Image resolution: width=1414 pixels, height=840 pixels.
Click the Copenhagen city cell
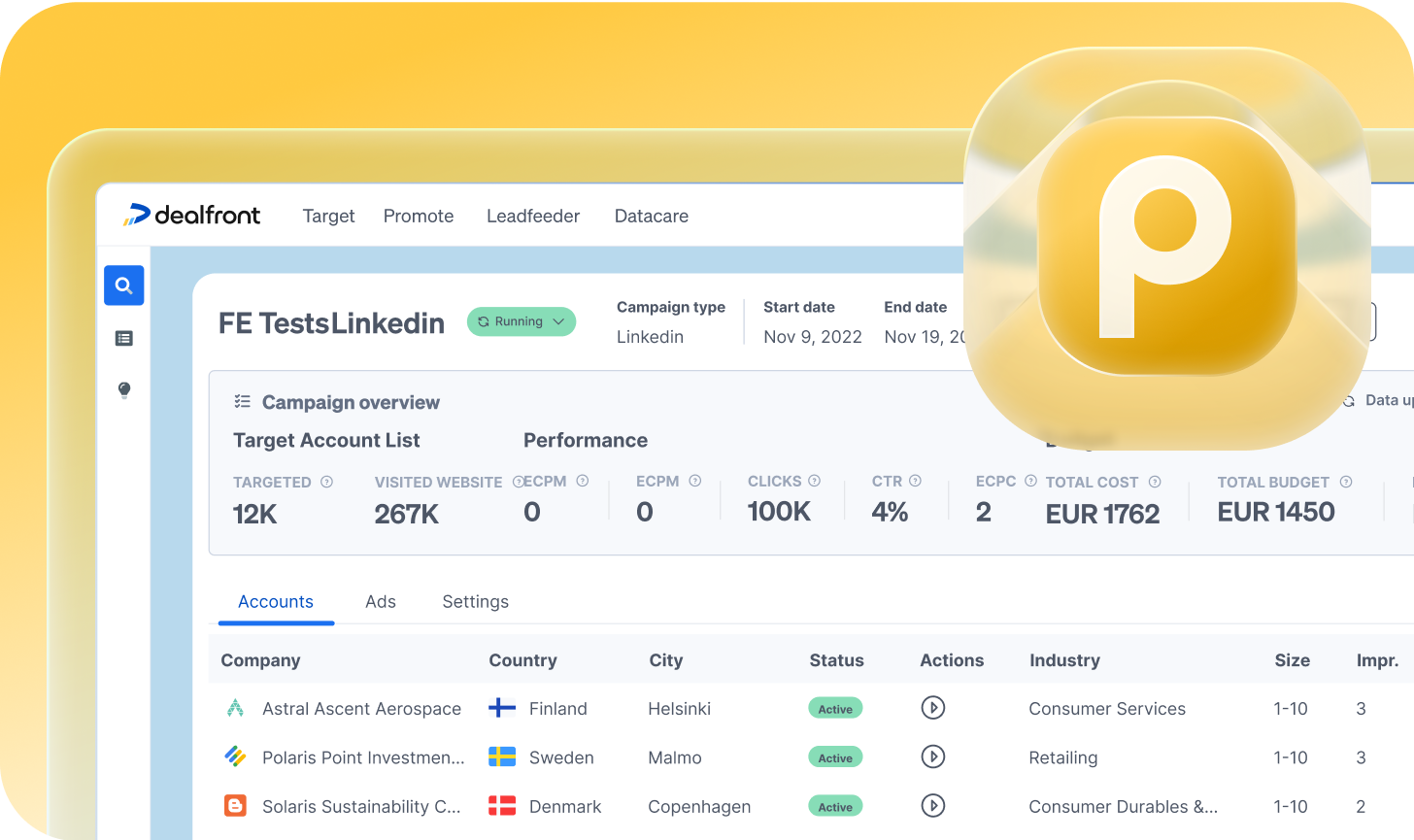pyautogui.click(x=699, y=807)
